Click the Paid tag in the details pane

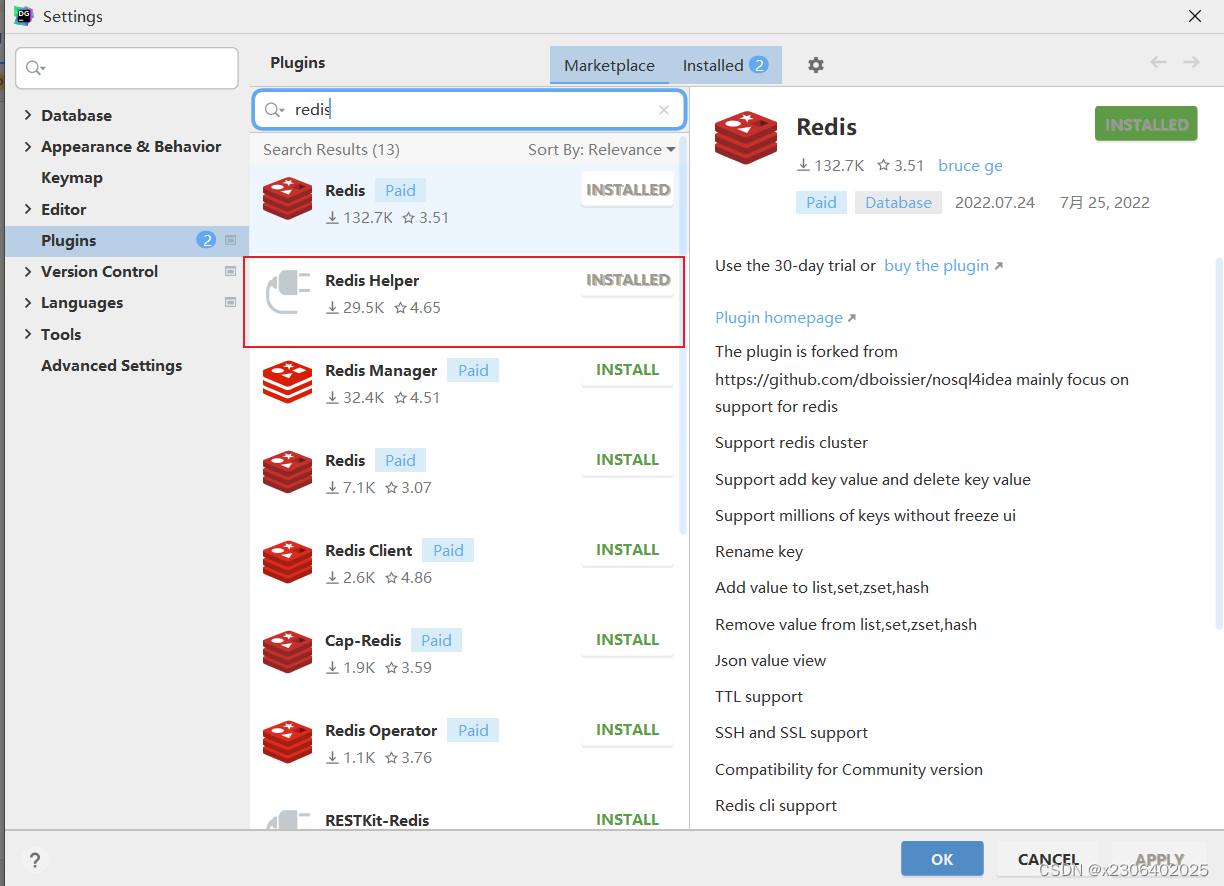click(821, 202)
